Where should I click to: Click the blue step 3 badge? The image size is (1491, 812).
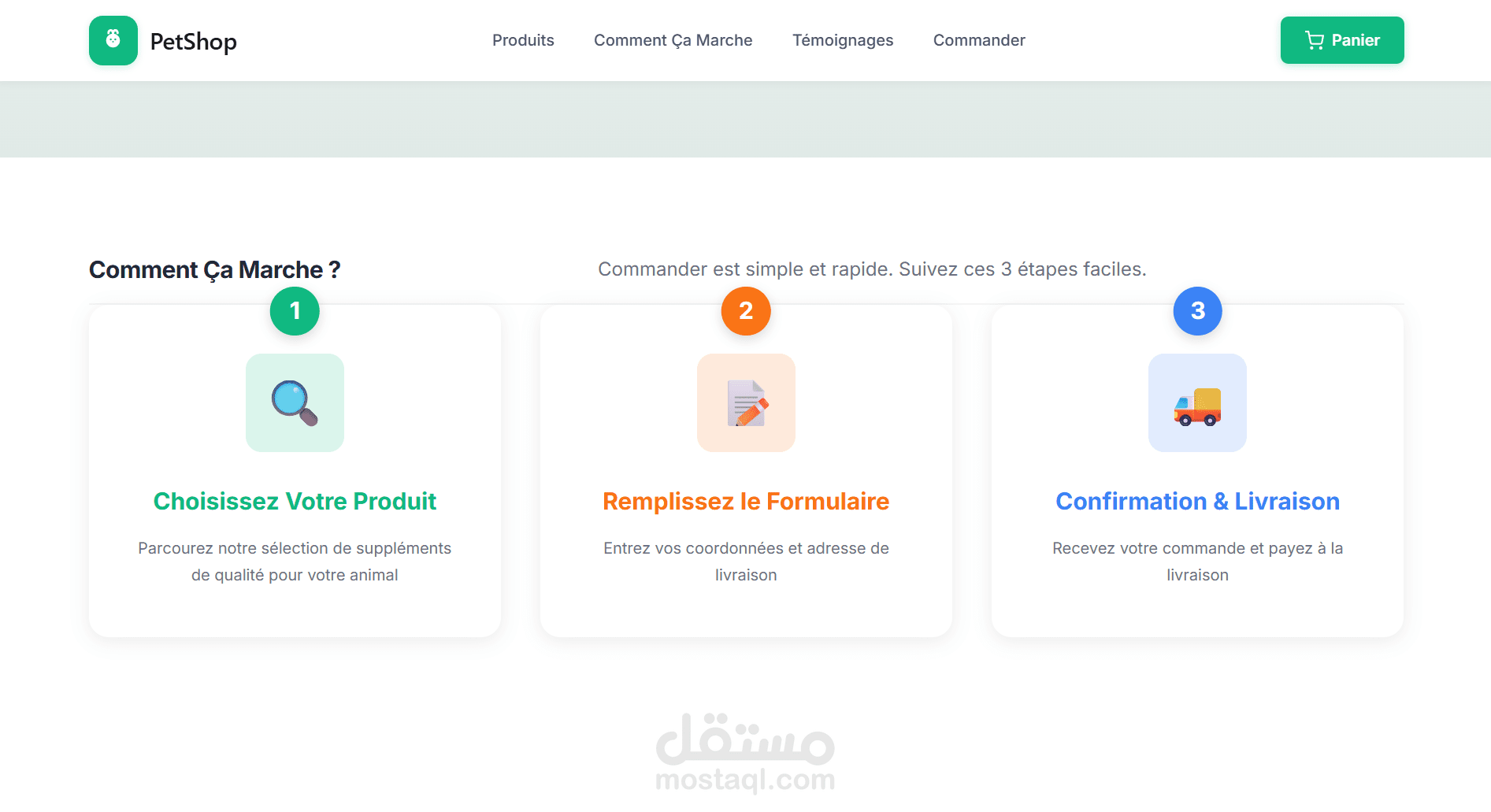pos(1197,311)
